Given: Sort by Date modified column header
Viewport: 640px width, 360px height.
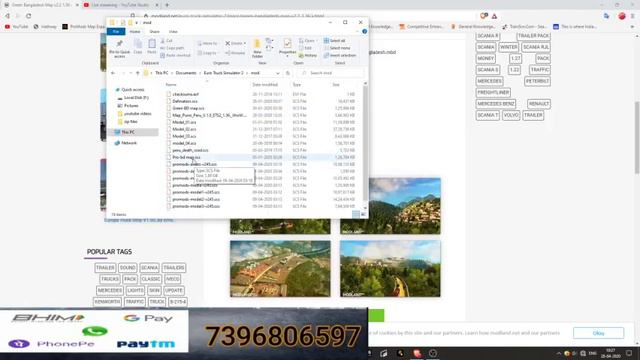Looking at the screenshot, I should 265,84.
